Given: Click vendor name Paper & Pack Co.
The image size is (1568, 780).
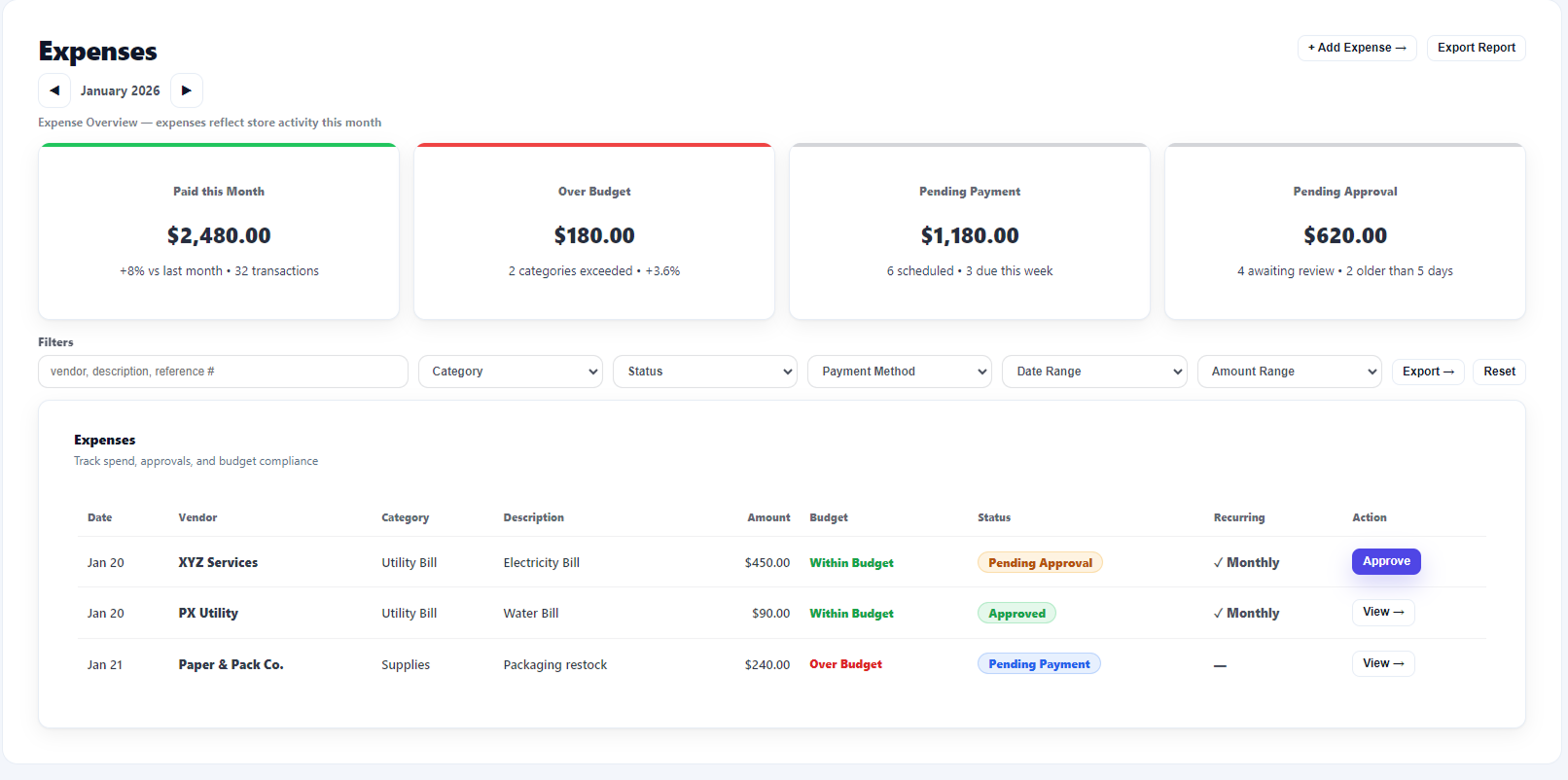Looking at the screenshot, I should [231, 664].
